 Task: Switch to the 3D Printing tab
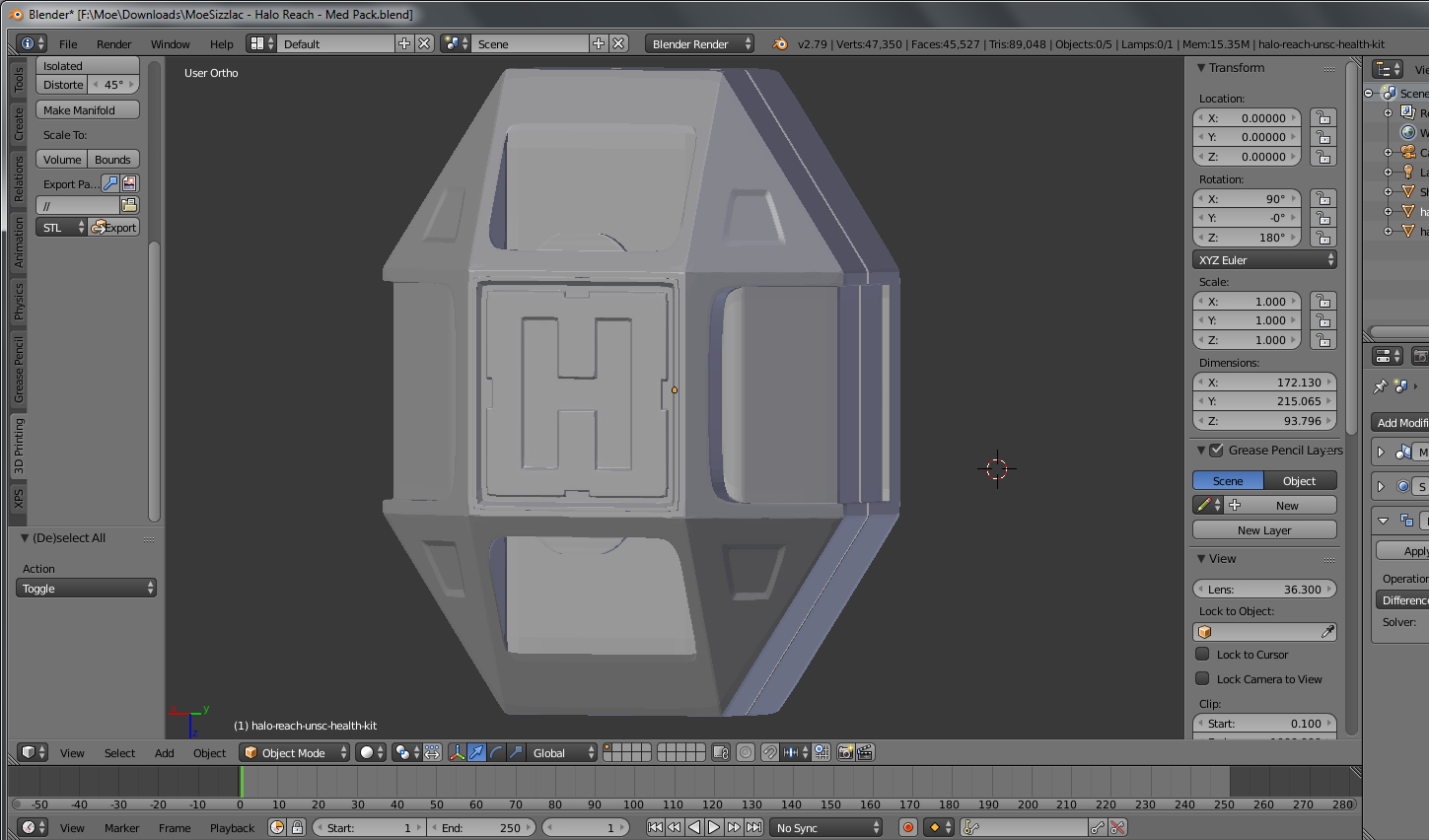click(19, 446)
